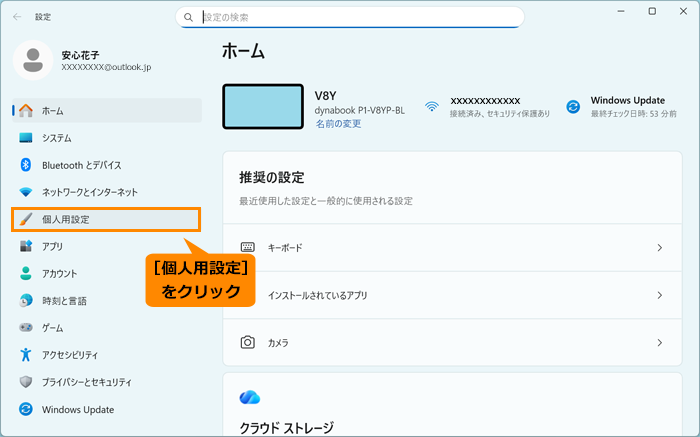
Task: Close the Settings window
Action: coord(683,11)
